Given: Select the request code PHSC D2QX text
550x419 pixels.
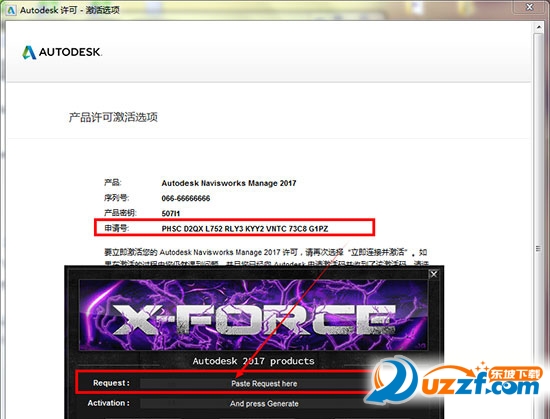Looking at the screenshot, I should (x=244, y=229).
